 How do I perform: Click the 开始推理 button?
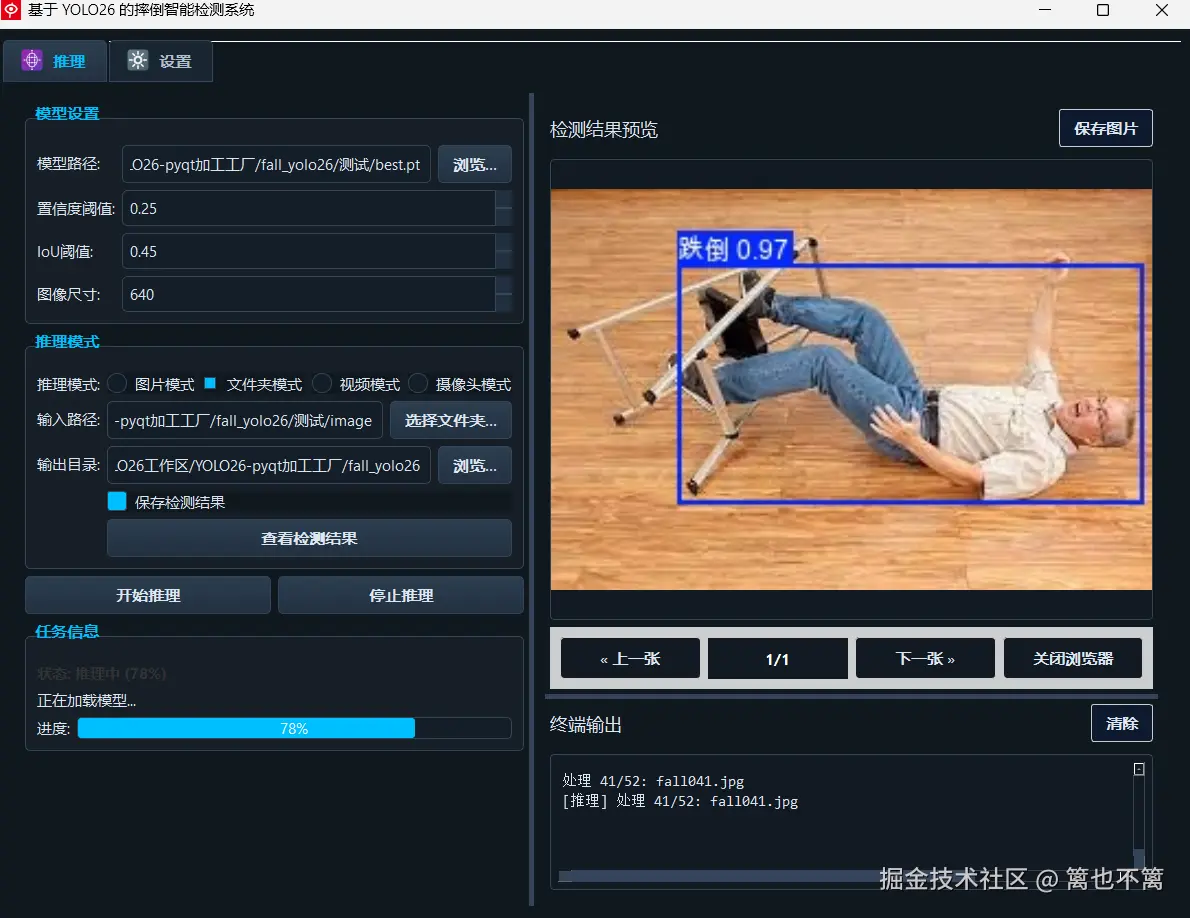[147, 594]
